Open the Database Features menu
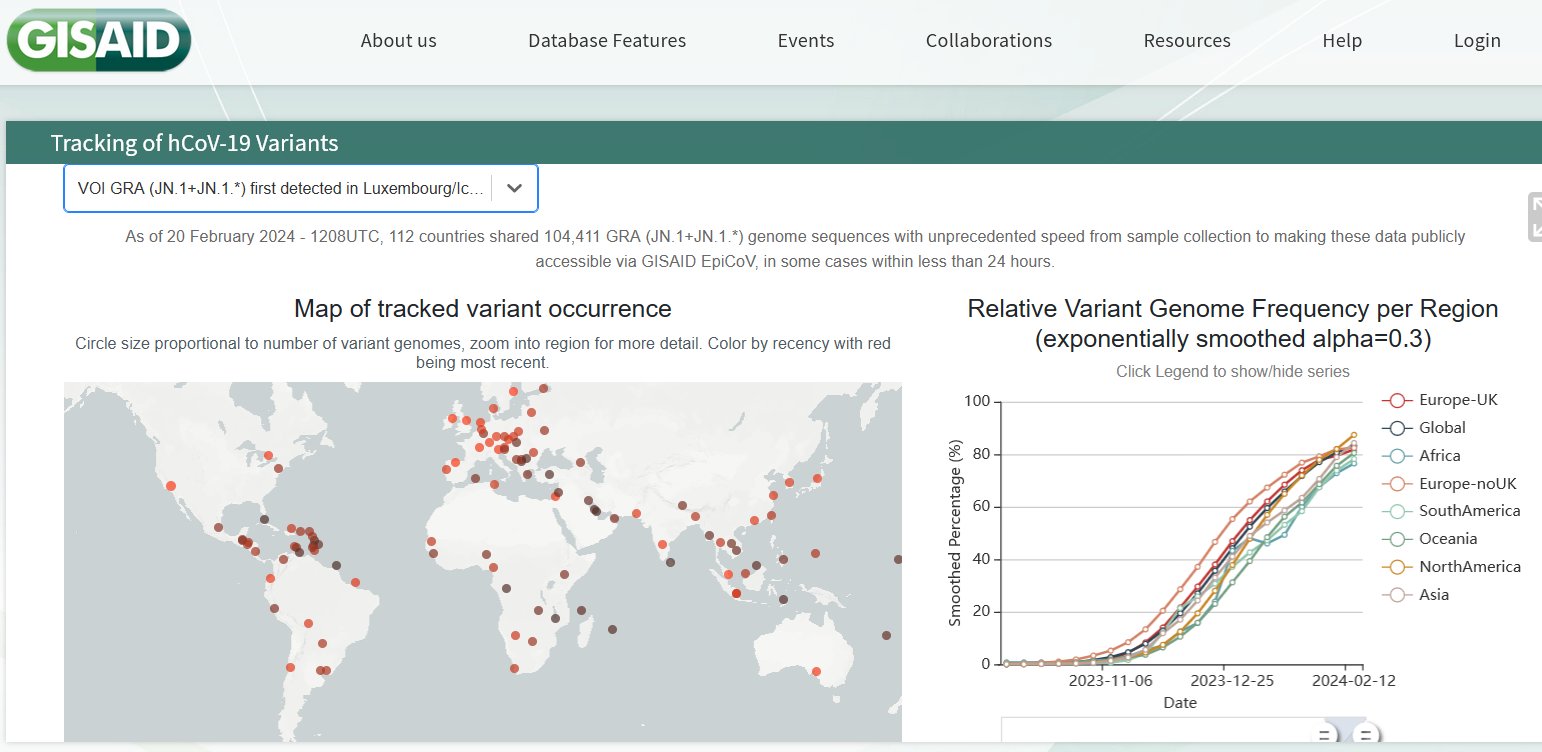1542x752 pixels. [x=607, y=41]
